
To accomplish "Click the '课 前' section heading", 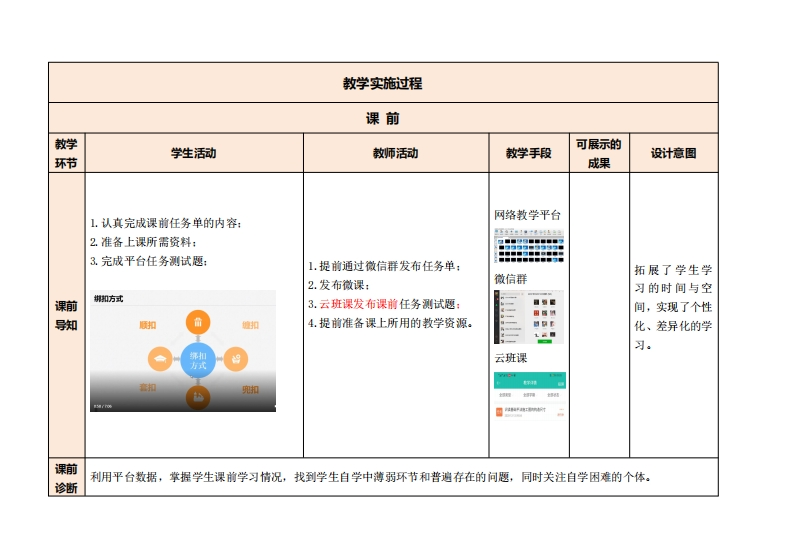I will coord(382,118).
